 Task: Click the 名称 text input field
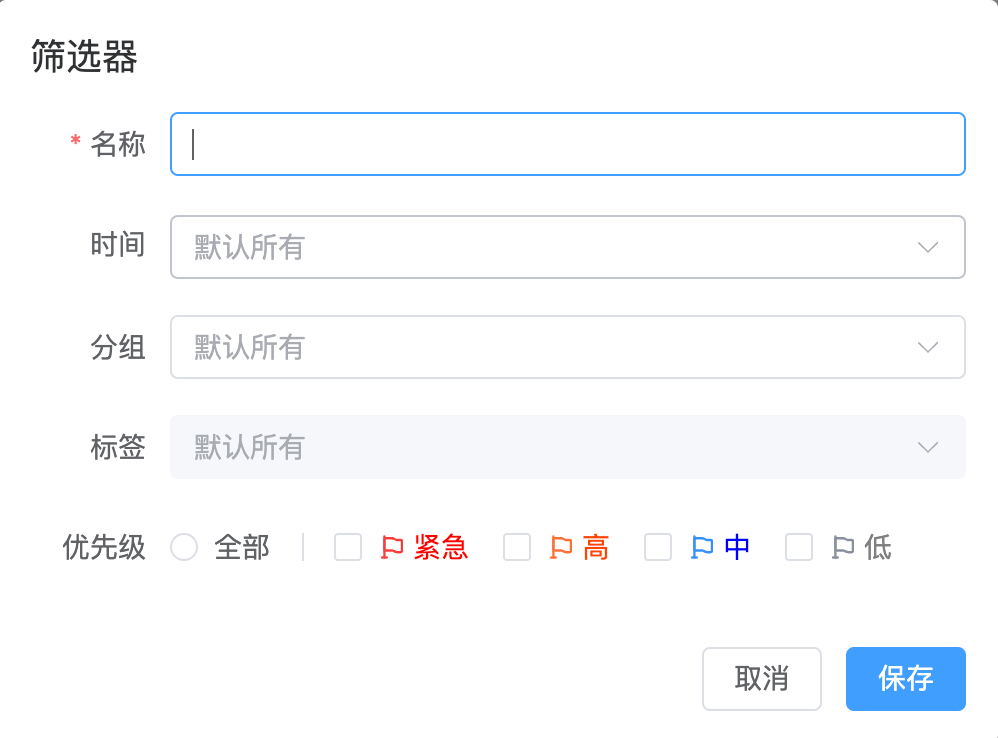tap(568, 144)
